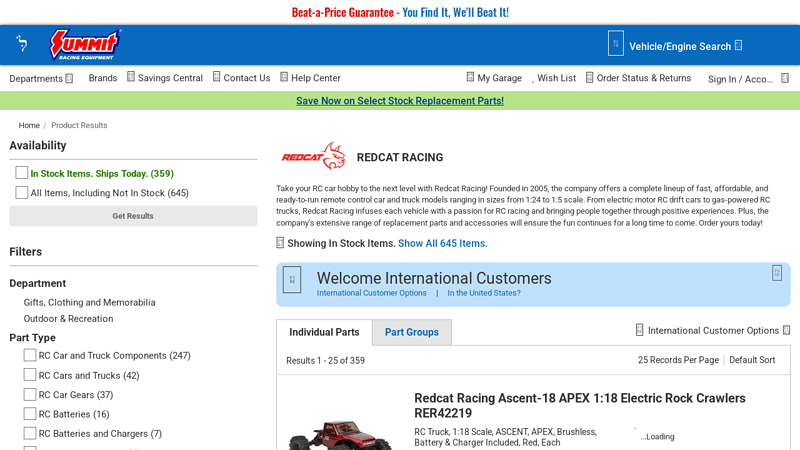
Task: Open Savings Central
Action: coord(170,78)
